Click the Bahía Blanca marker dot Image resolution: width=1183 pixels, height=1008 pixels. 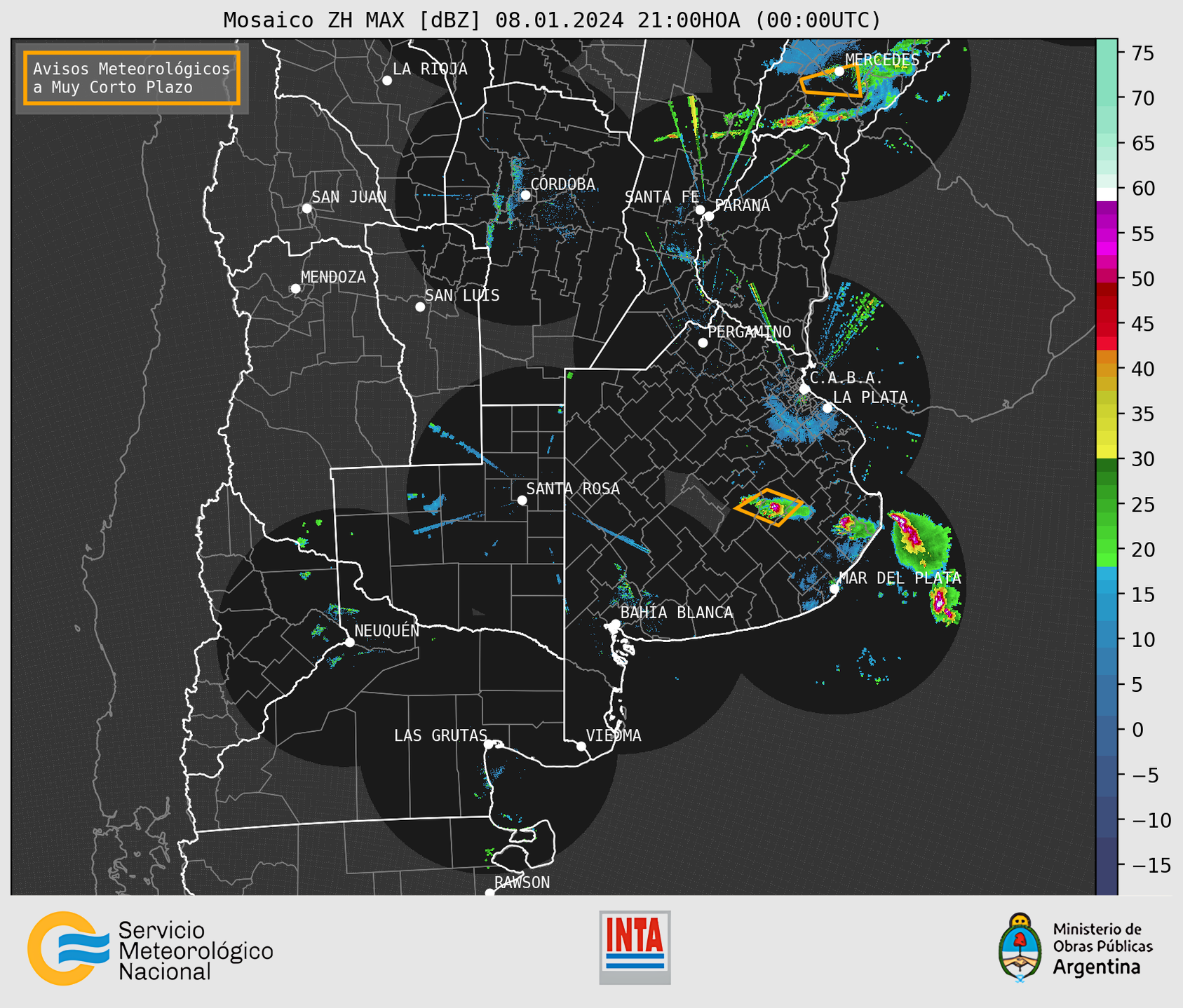pyautogui.click(x=615, y=624)
